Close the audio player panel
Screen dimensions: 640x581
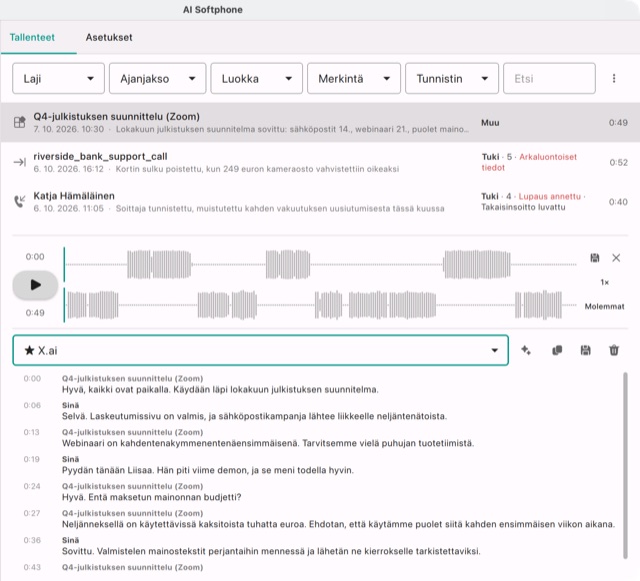pyautogui.click(x=616, y=258)
